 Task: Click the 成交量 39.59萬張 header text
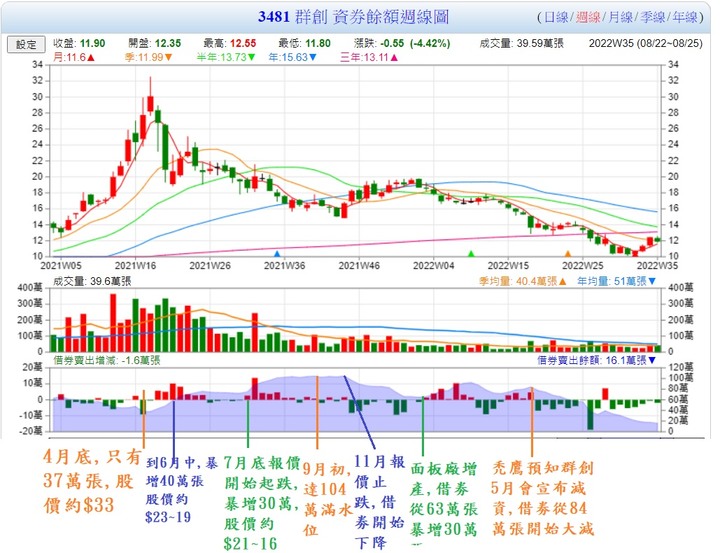click(x=522, y=44)
